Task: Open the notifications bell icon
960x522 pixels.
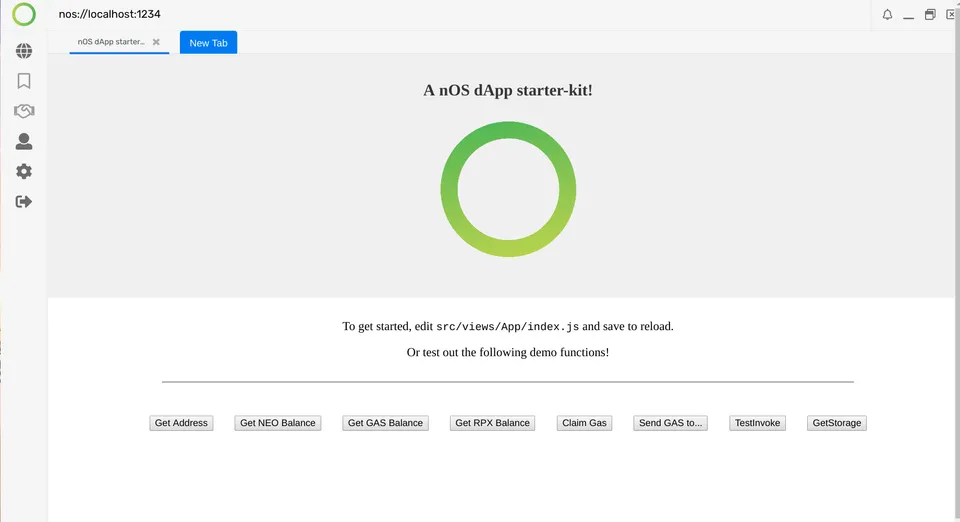Action: 887,15
